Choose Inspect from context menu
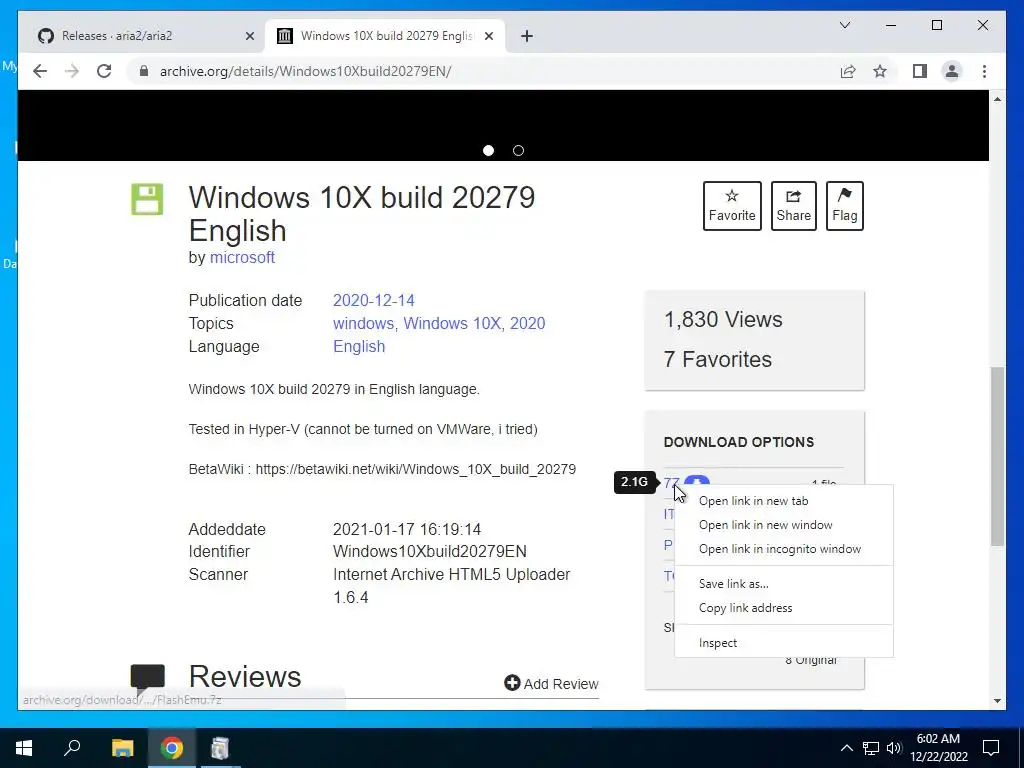Viewport: 1024px width, 768px height. (x=784, y=643)
